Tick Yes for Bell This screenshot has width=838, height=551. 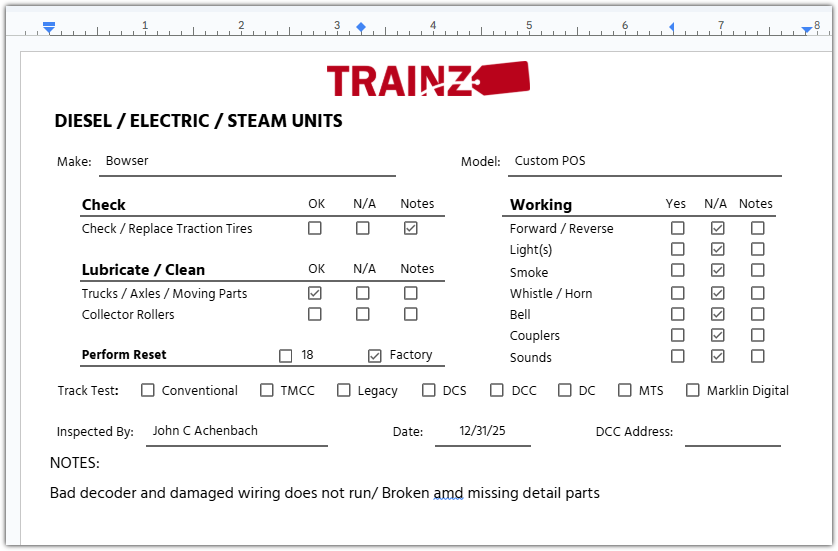(x=678, y=314)
